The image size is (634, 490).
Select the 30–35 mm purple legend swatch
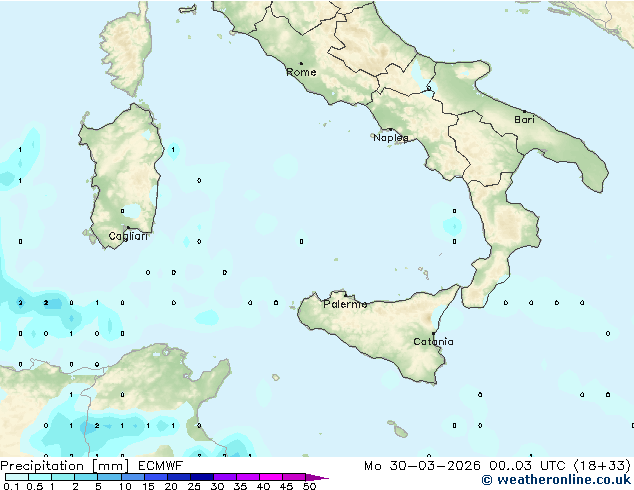click(x=224, y=477)
